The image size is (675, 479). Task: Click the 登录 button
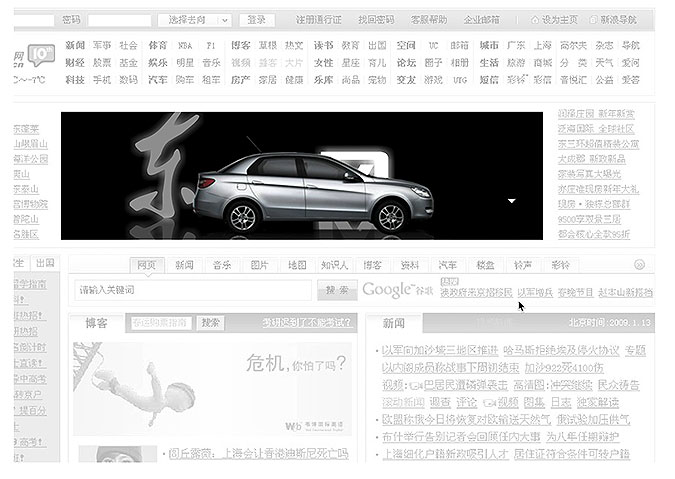(x=257, y=20)
